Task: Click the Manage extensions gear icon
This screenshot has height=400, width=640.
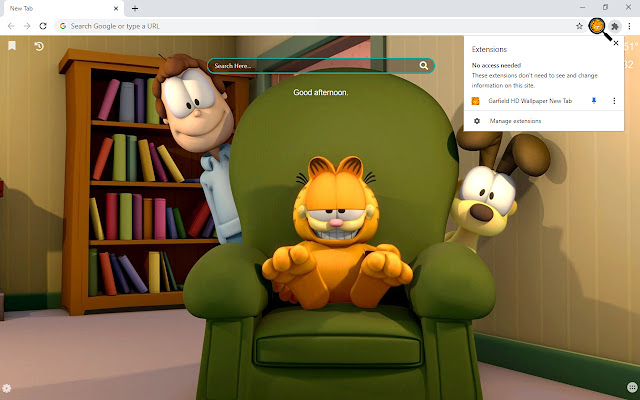Action: [476, 121]
